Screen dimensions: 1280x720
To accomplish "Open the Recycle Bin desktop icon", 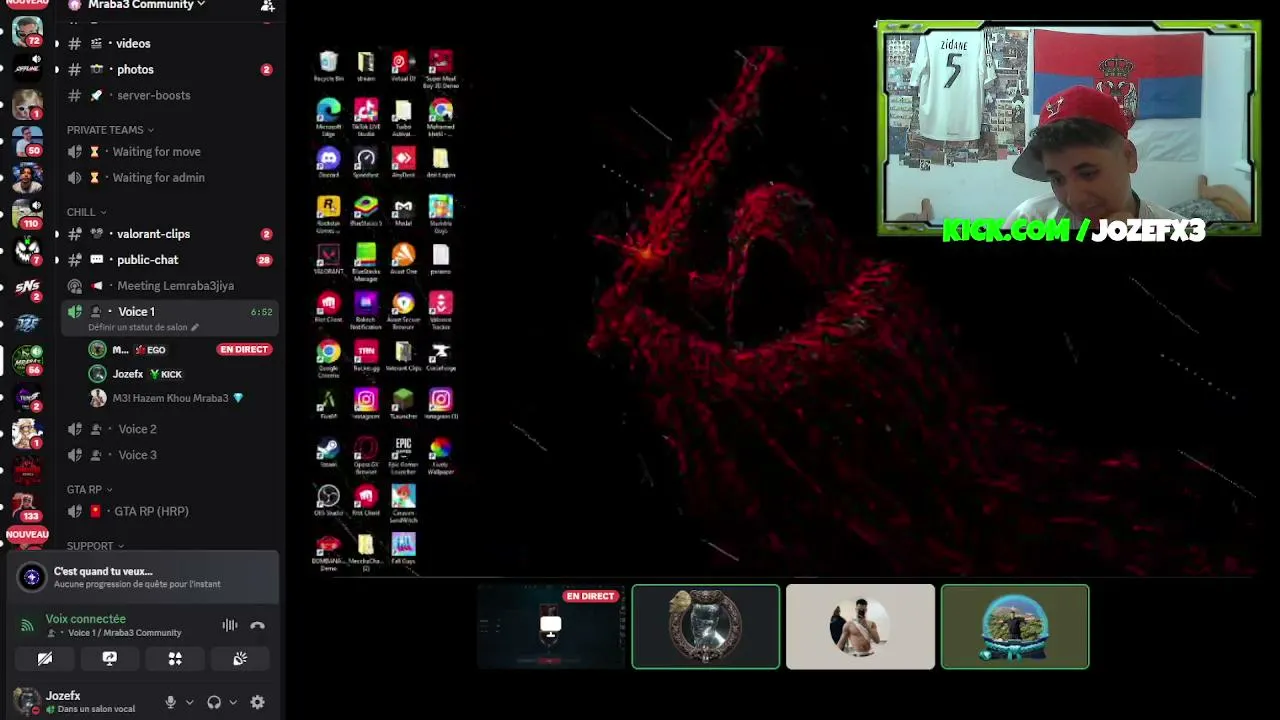I will coord(328,67).
